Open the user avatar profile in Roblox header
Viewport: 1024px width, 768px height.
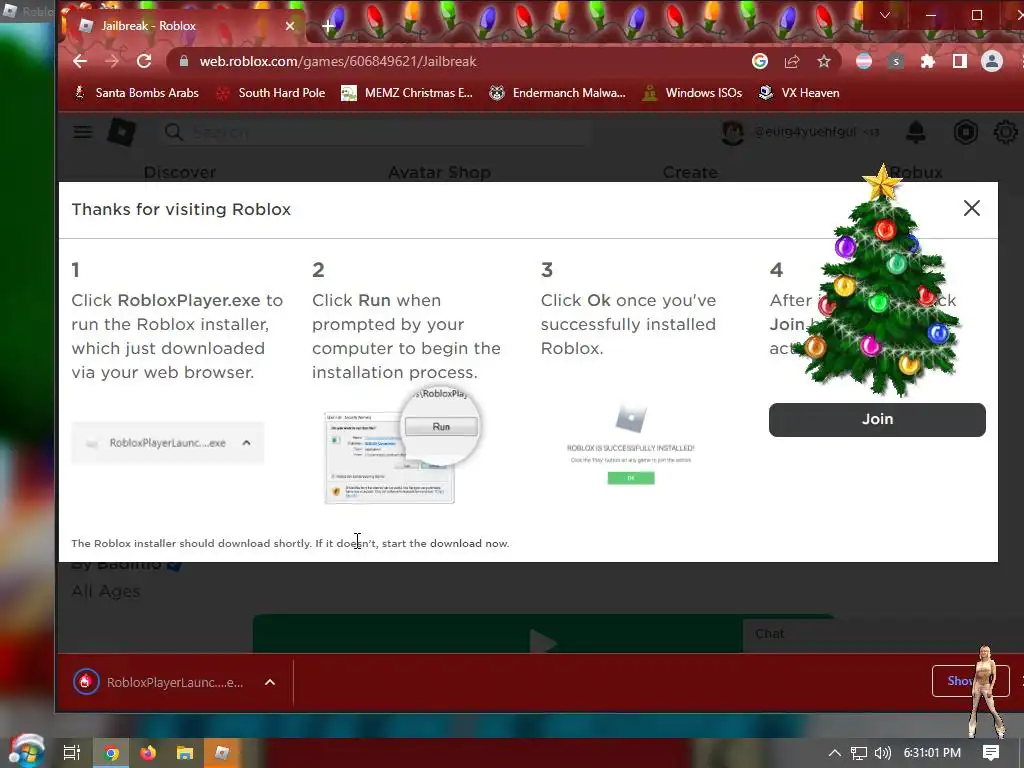point(733,133)
